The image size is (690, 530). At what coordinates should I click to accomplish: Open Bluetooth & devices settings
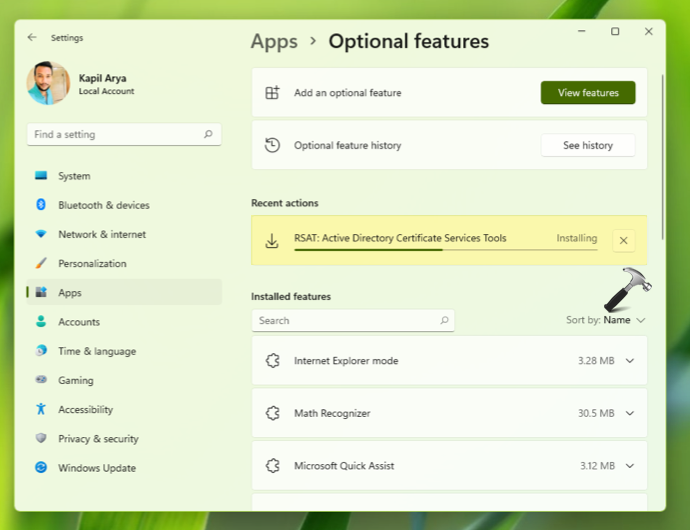(103, 205)
